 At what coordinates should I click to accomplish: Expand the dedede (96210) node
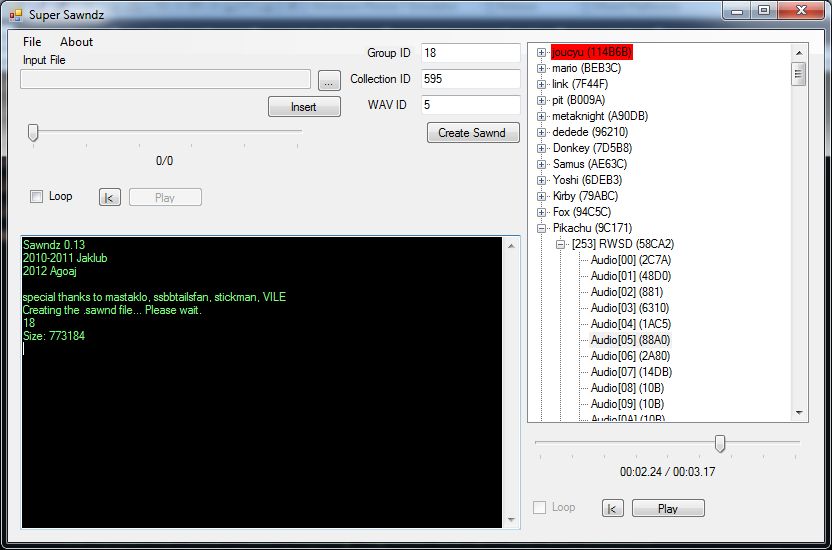541,132
